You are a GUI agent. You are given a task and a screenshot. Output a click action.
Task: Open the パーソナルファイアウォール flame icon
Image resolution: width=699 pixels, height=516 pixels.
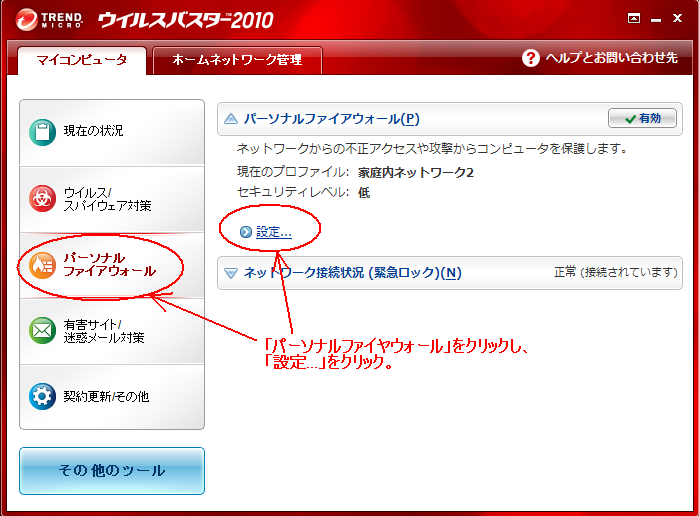pos(42,264)
